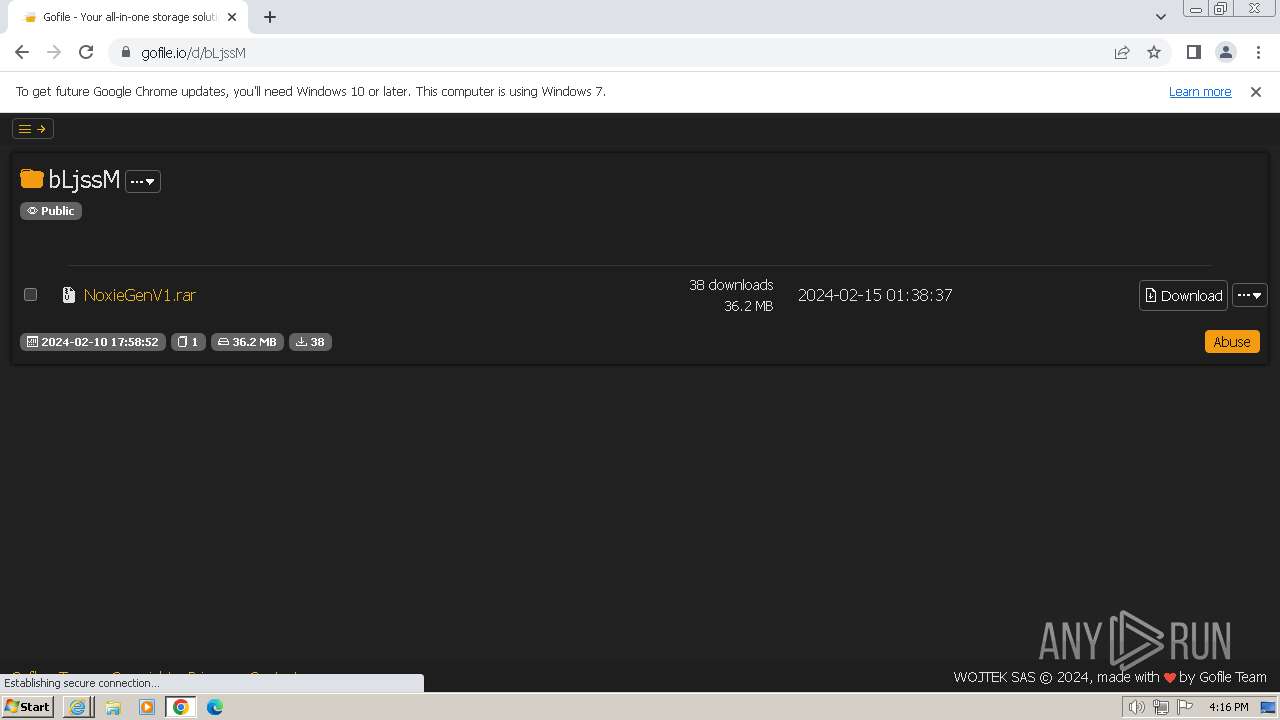
Task: Download NoxieGenV1.rar file
Action: click(1183, 295)
